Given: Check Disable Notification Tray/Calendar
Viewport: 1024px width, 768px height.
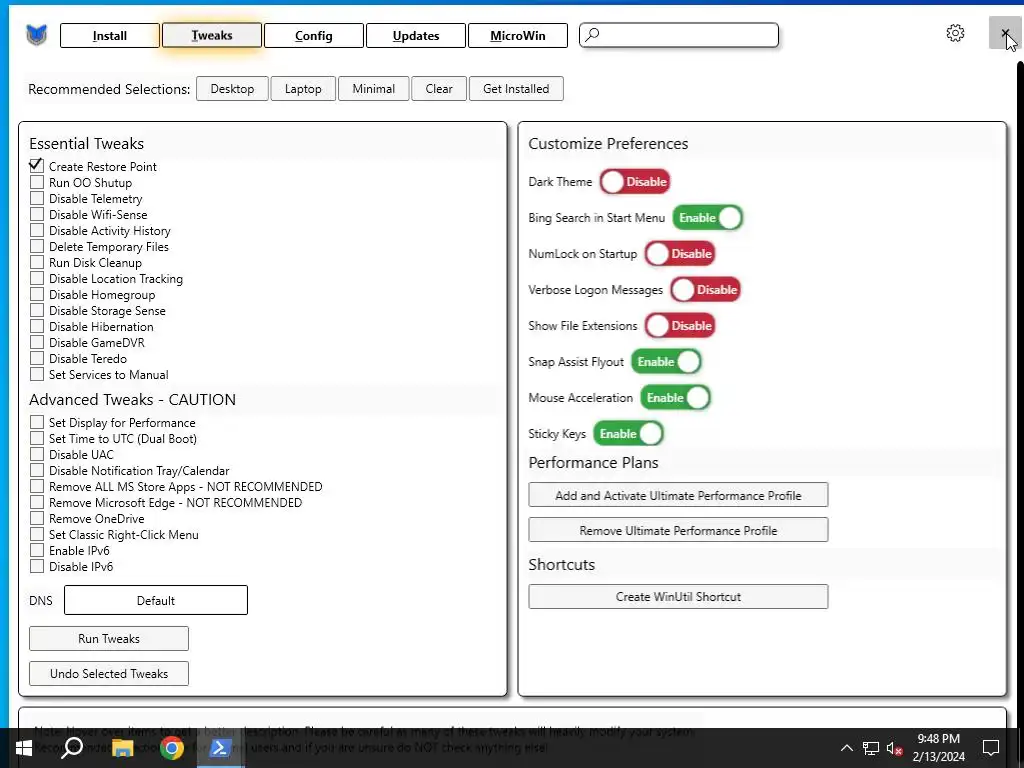Looking at the screenshot, I should (x=37, y=470).
